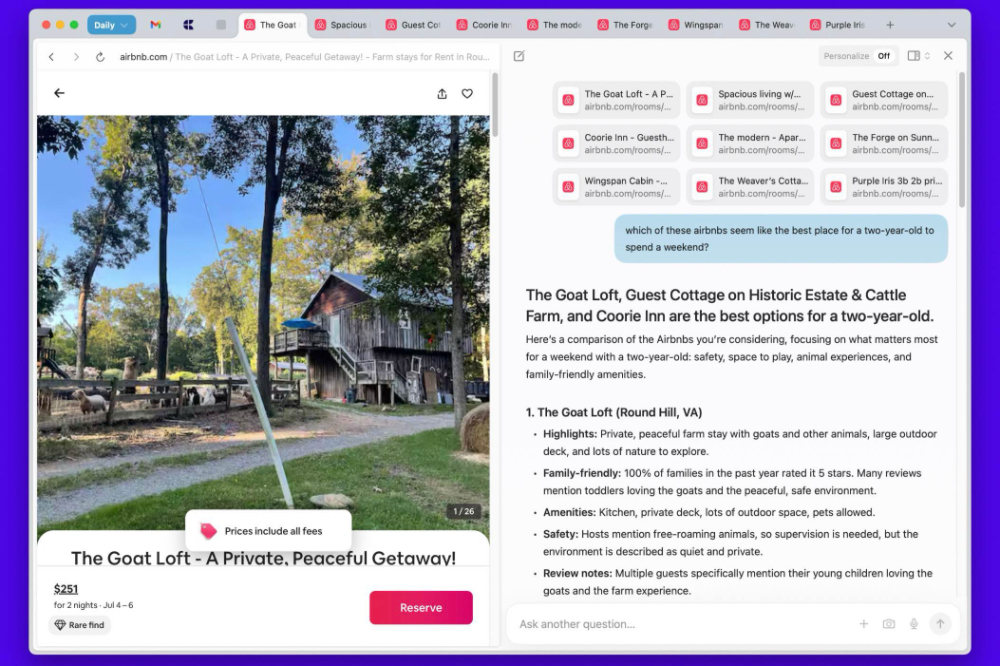Open the pinned Gmail tab icon
Image resolution: width=1000 pixels, height=666 pixels.
tap(155, 25)
